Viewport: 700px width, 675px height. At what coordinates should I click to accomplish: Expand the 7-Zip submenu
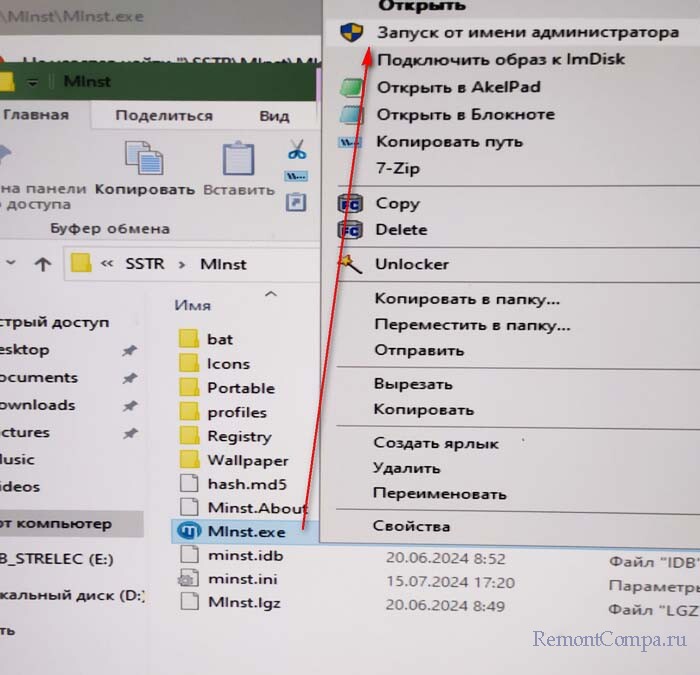(398, 168)
